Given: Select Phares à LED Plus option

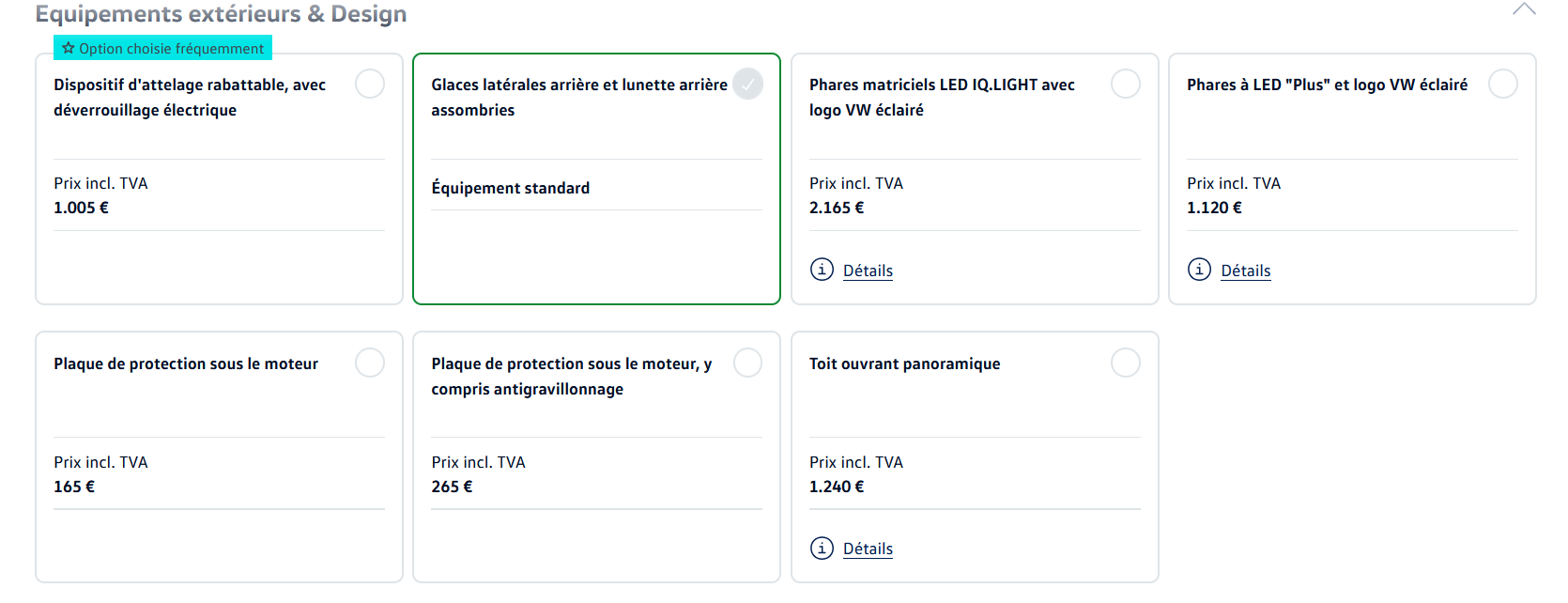Looking at the screenshot, I should click(1502, 84).
